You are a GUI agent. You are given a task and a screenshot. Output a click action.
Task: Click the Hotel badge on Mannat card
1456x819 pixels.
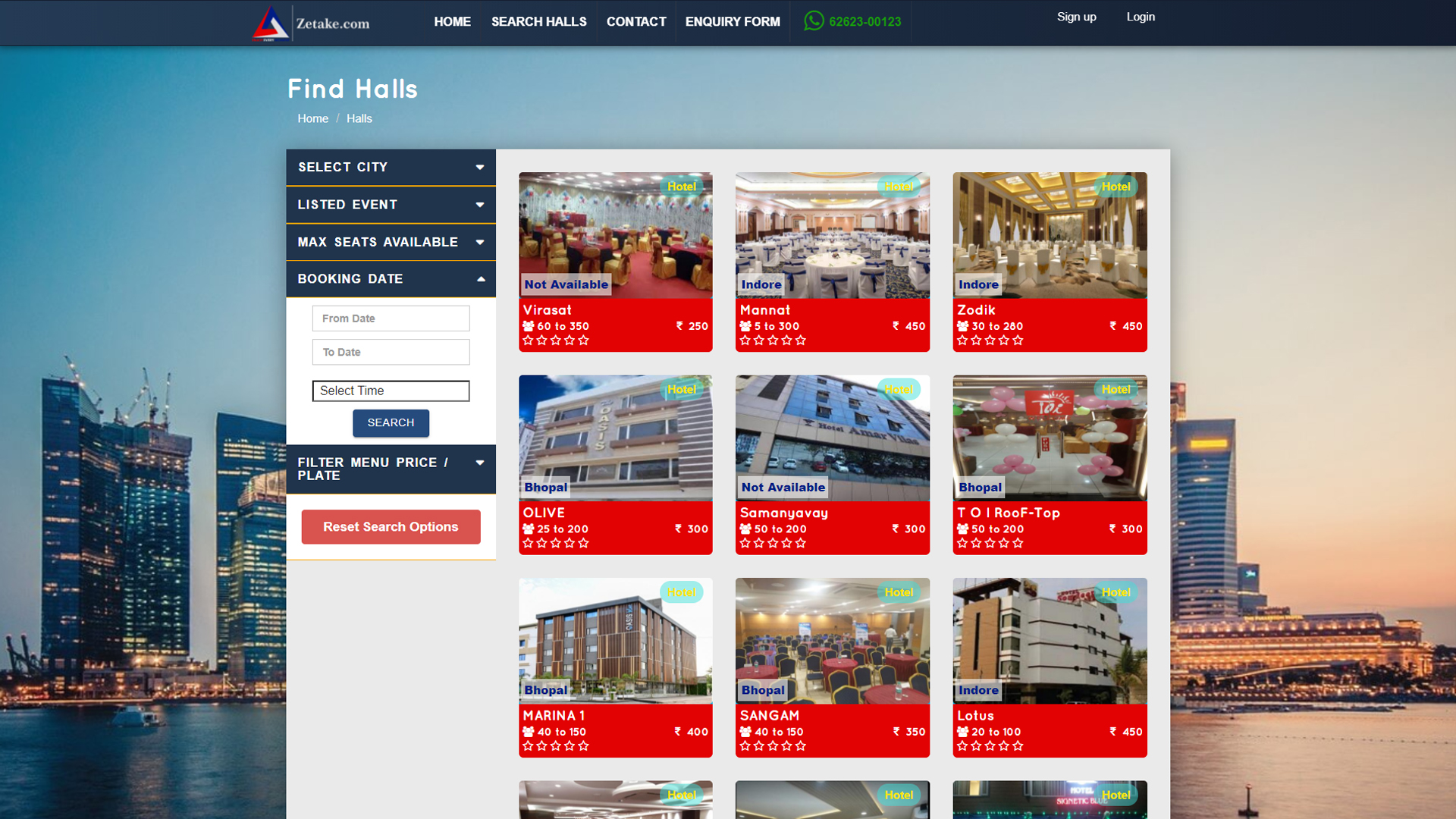coord(899,187)
